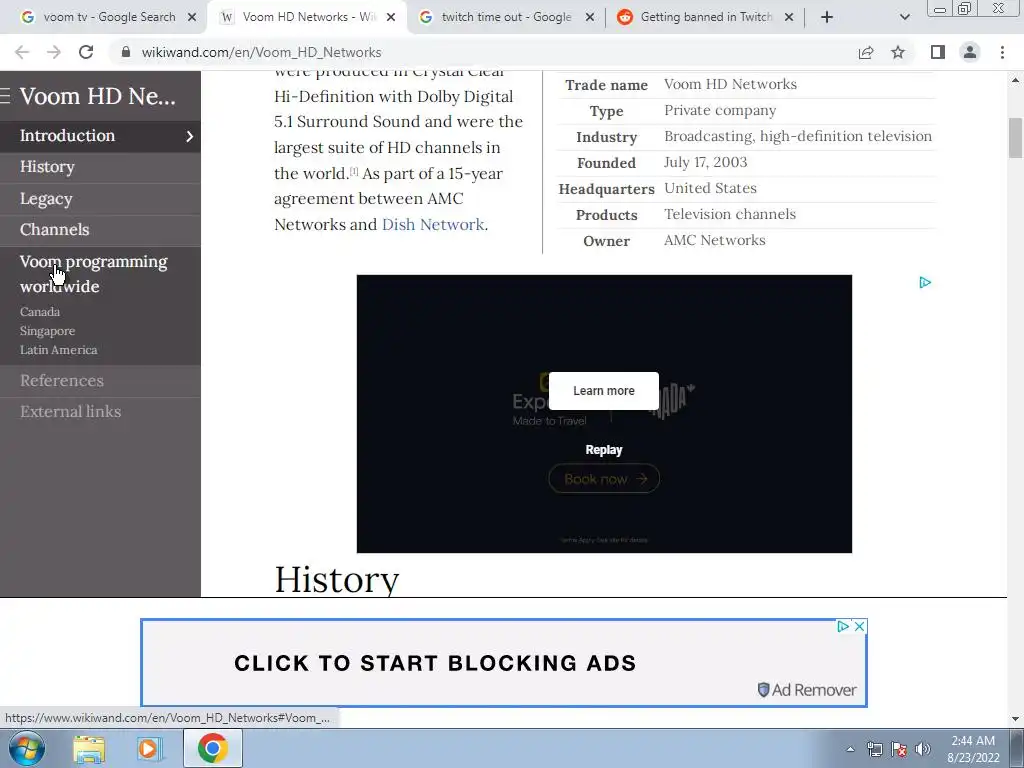This screenshot has height=768, width=1024.
Task: Expand the tab search chevron
Action: coord(904,17)
